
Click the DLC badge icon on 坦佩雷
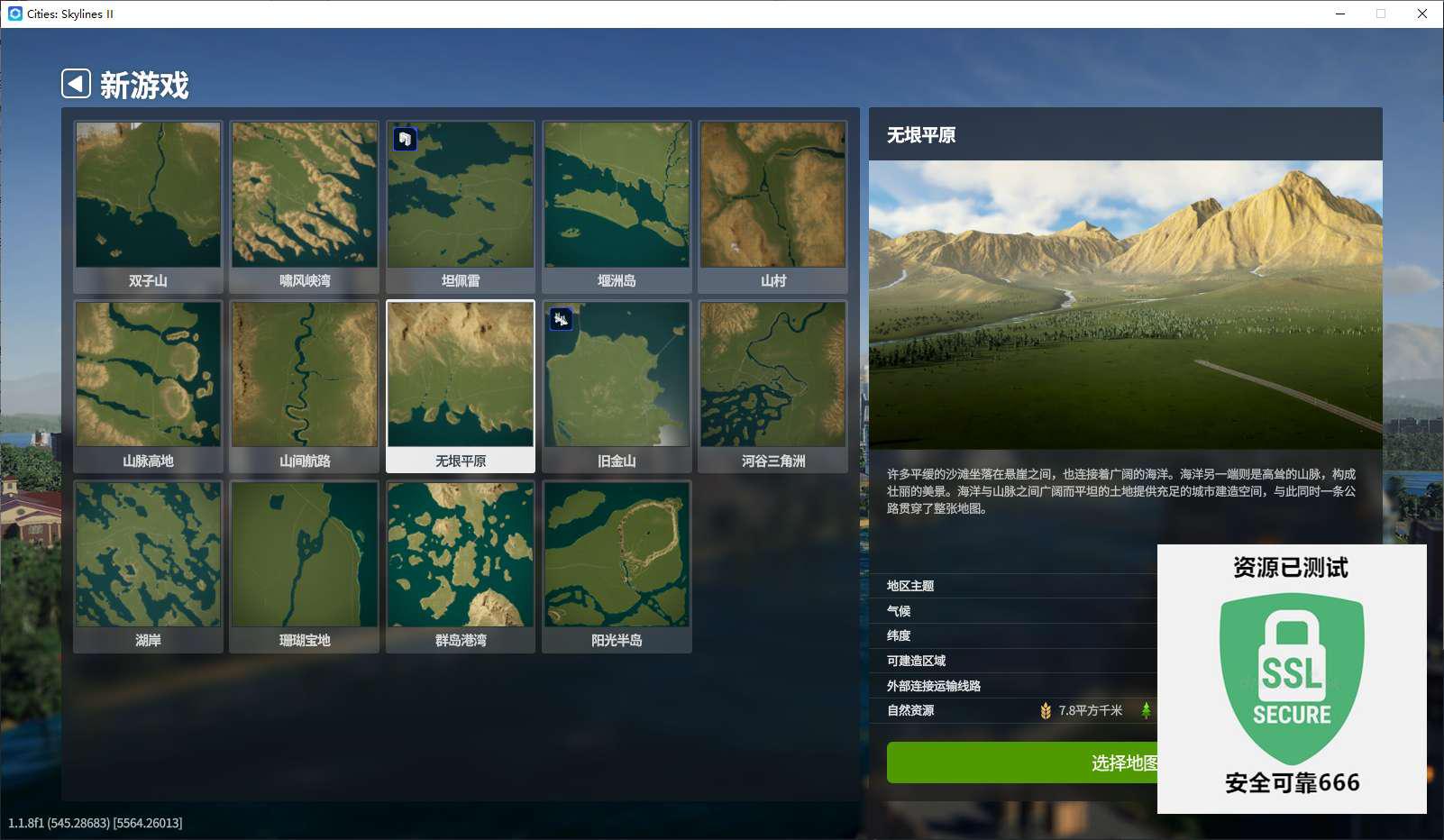point(405,139)
